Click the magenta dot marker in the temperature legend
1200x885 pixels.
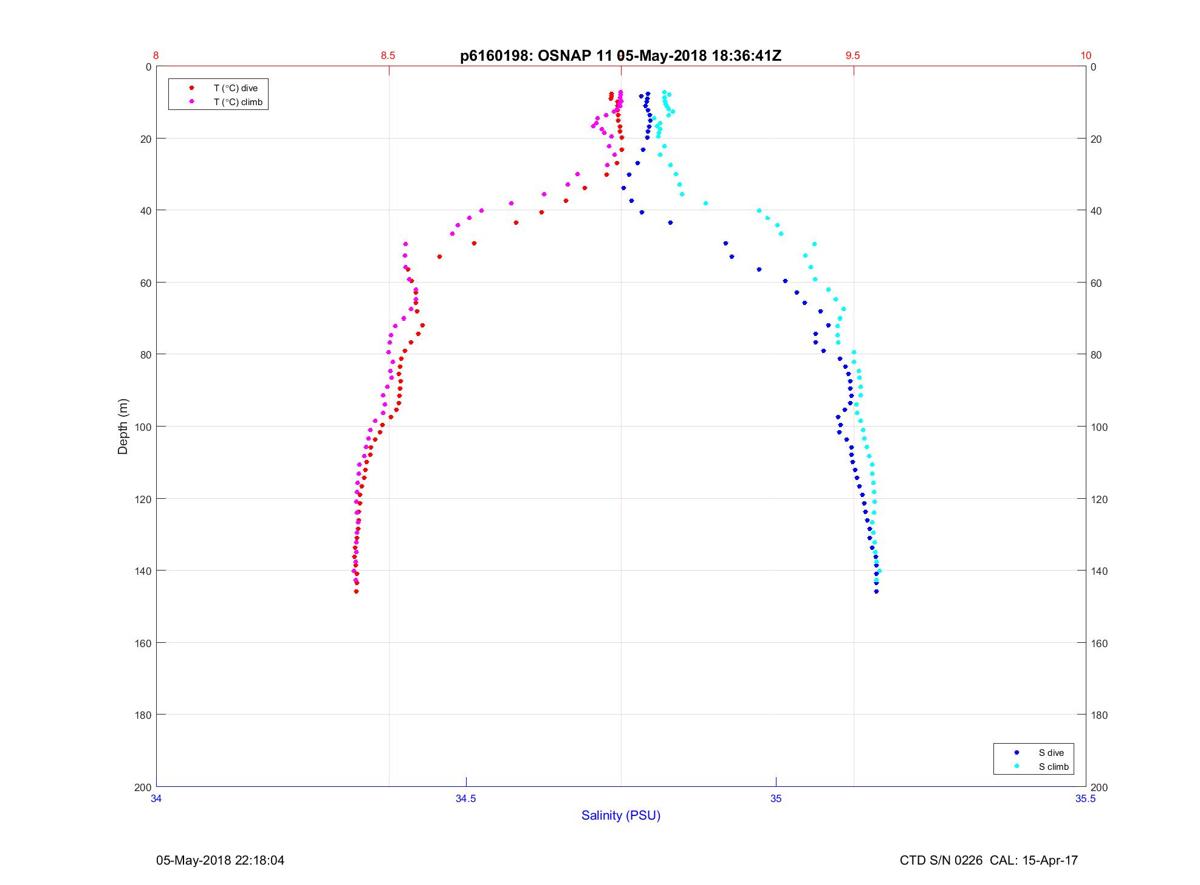coord(191,102)
